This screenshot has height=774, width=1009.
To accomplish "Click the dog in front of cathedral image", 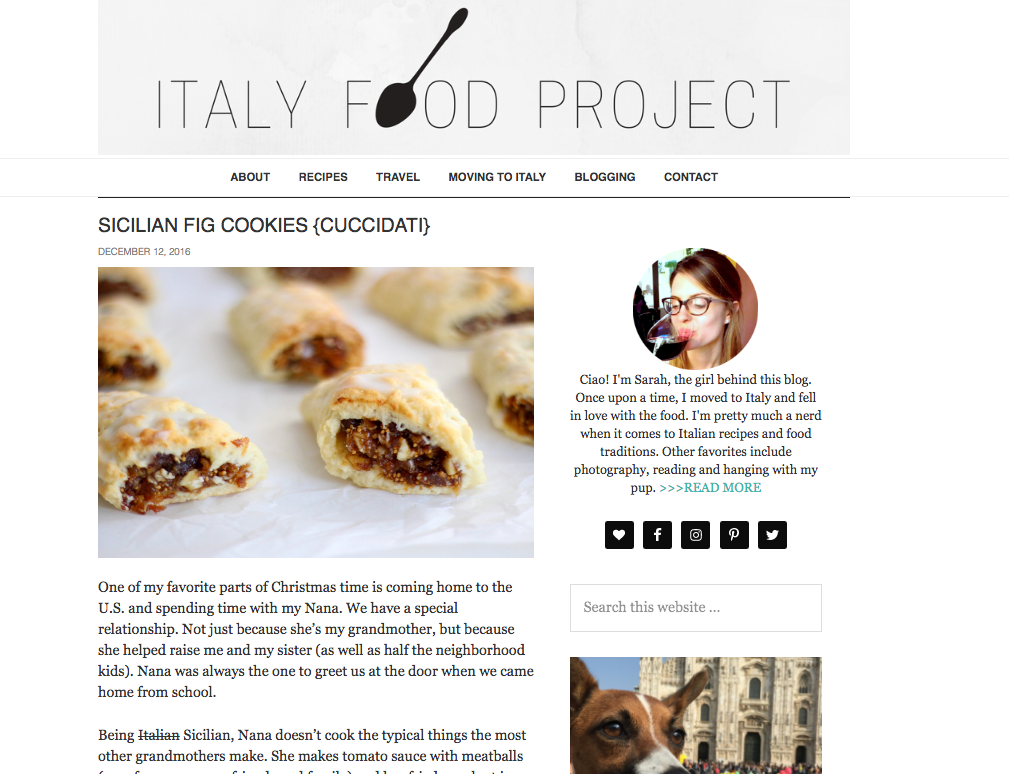I will [x=696, y=715].
